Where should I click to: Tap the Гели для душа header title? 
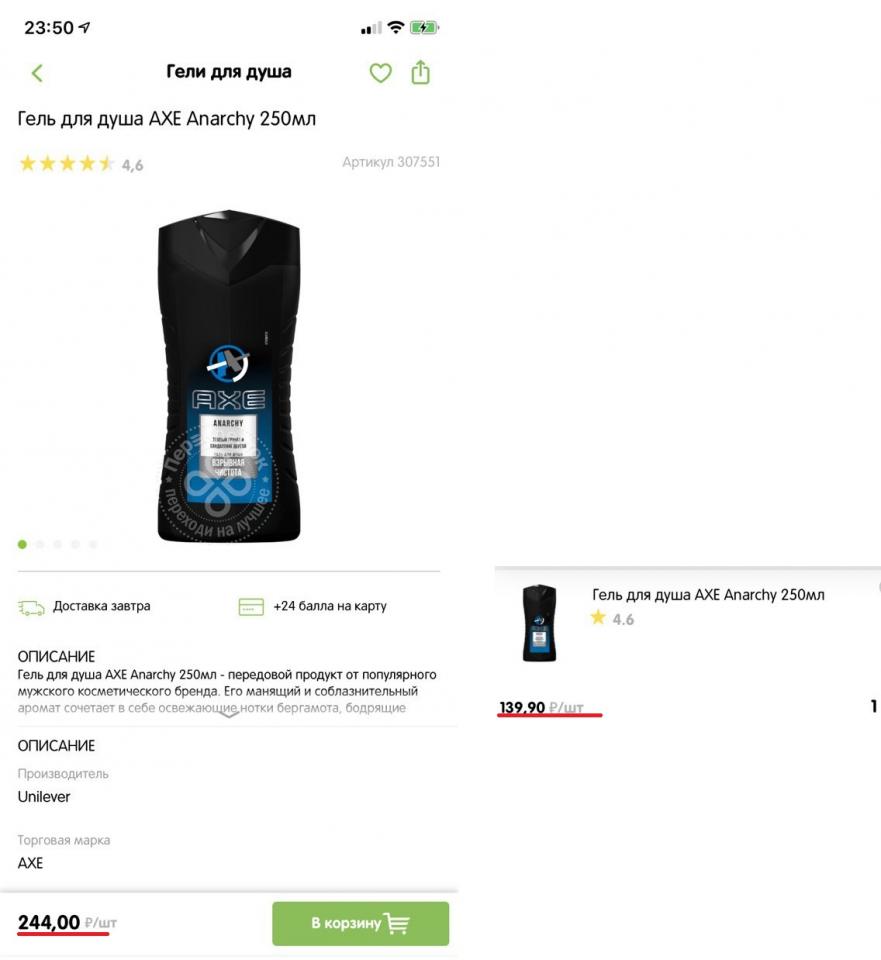point(229,72)
